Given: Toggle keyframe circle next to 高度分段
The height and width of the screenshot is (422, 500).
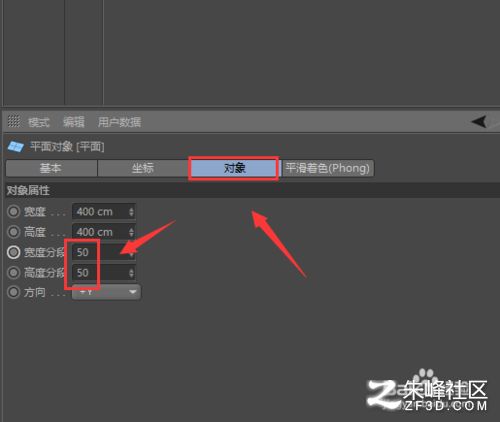Looking at the screenshot, I should click(14, 273).
